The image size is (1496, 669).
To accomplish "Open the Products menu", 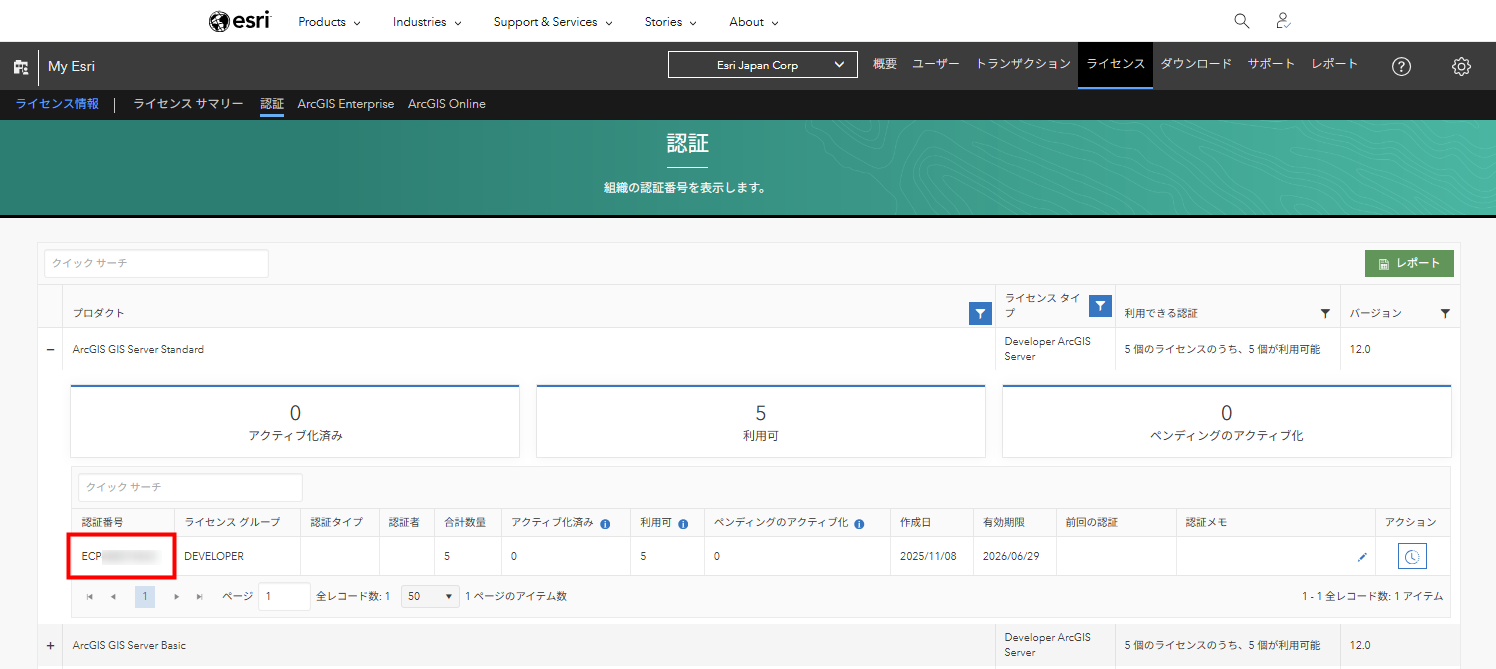I will pyautogui.click(x=329, y=22).
